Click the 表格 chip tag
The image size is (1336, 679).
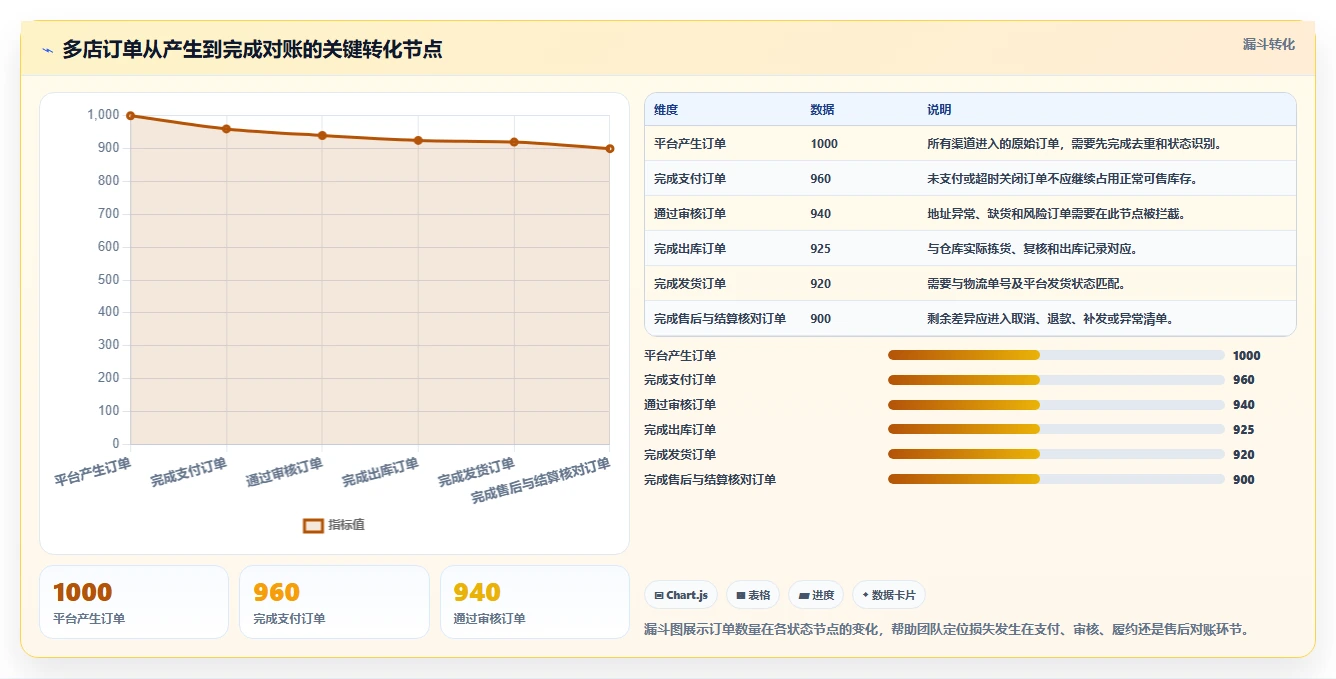click(x=753, y=595)
